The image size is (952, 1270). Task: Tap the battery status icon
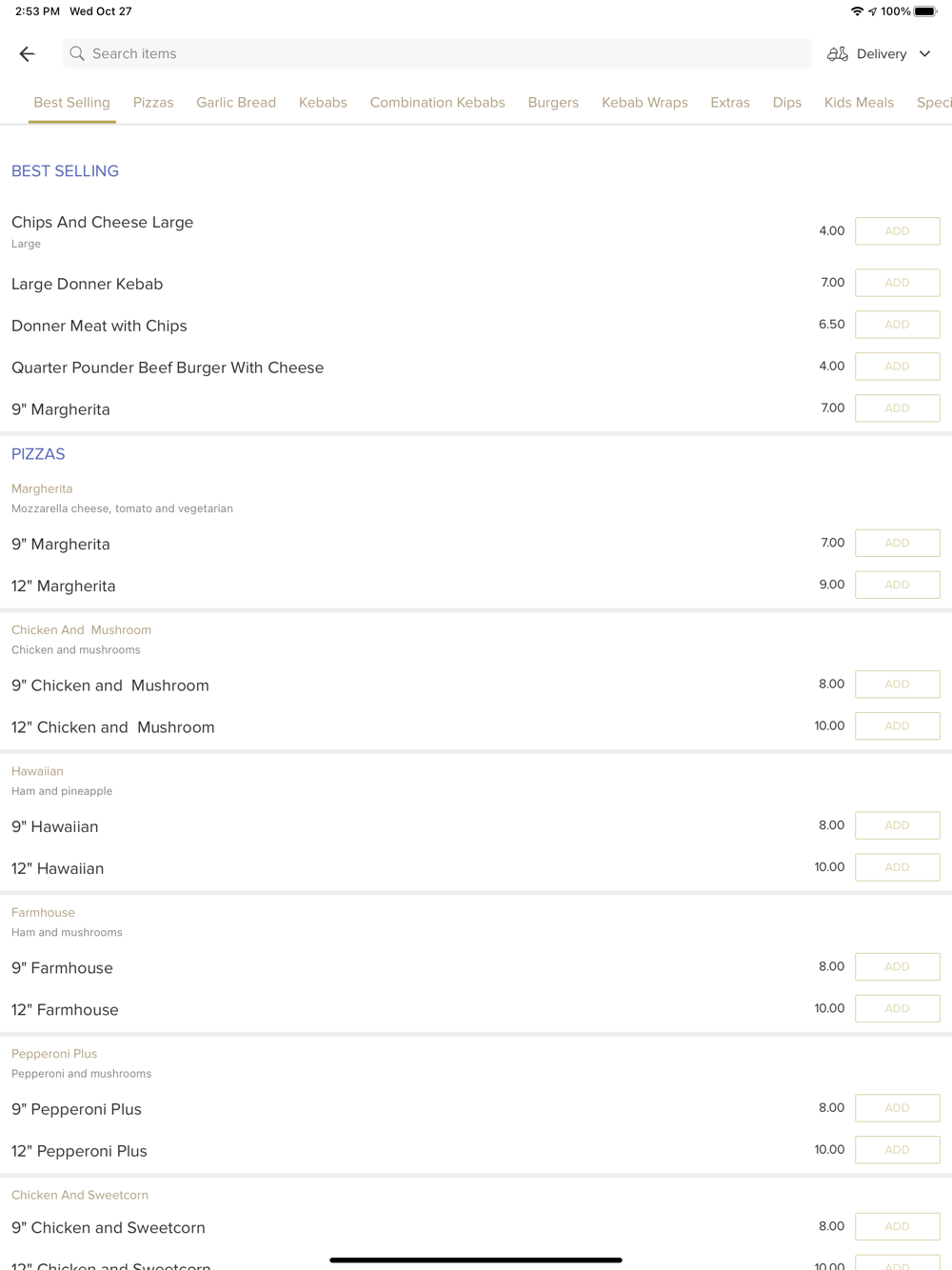coord(925,11)
